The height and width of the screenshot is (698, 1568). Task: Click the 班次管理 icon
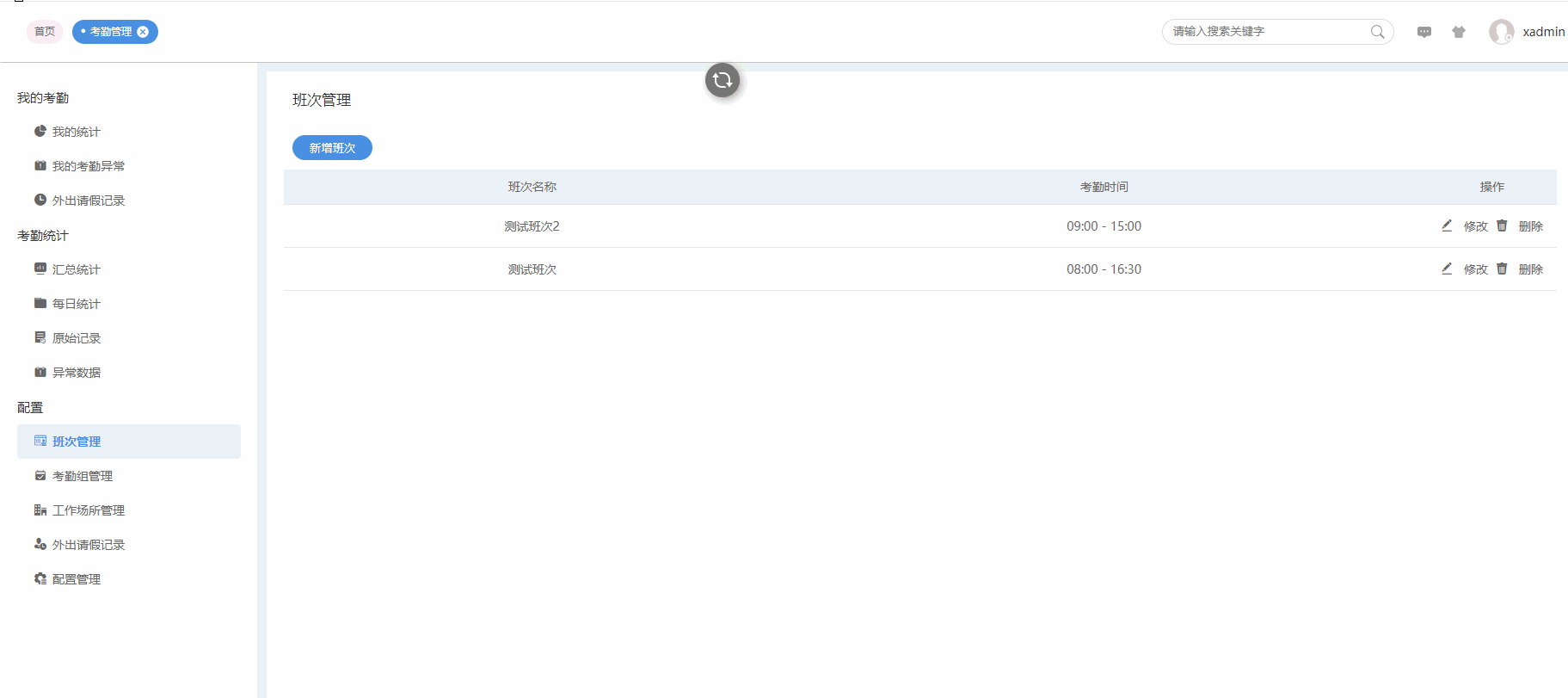[40, 441]
